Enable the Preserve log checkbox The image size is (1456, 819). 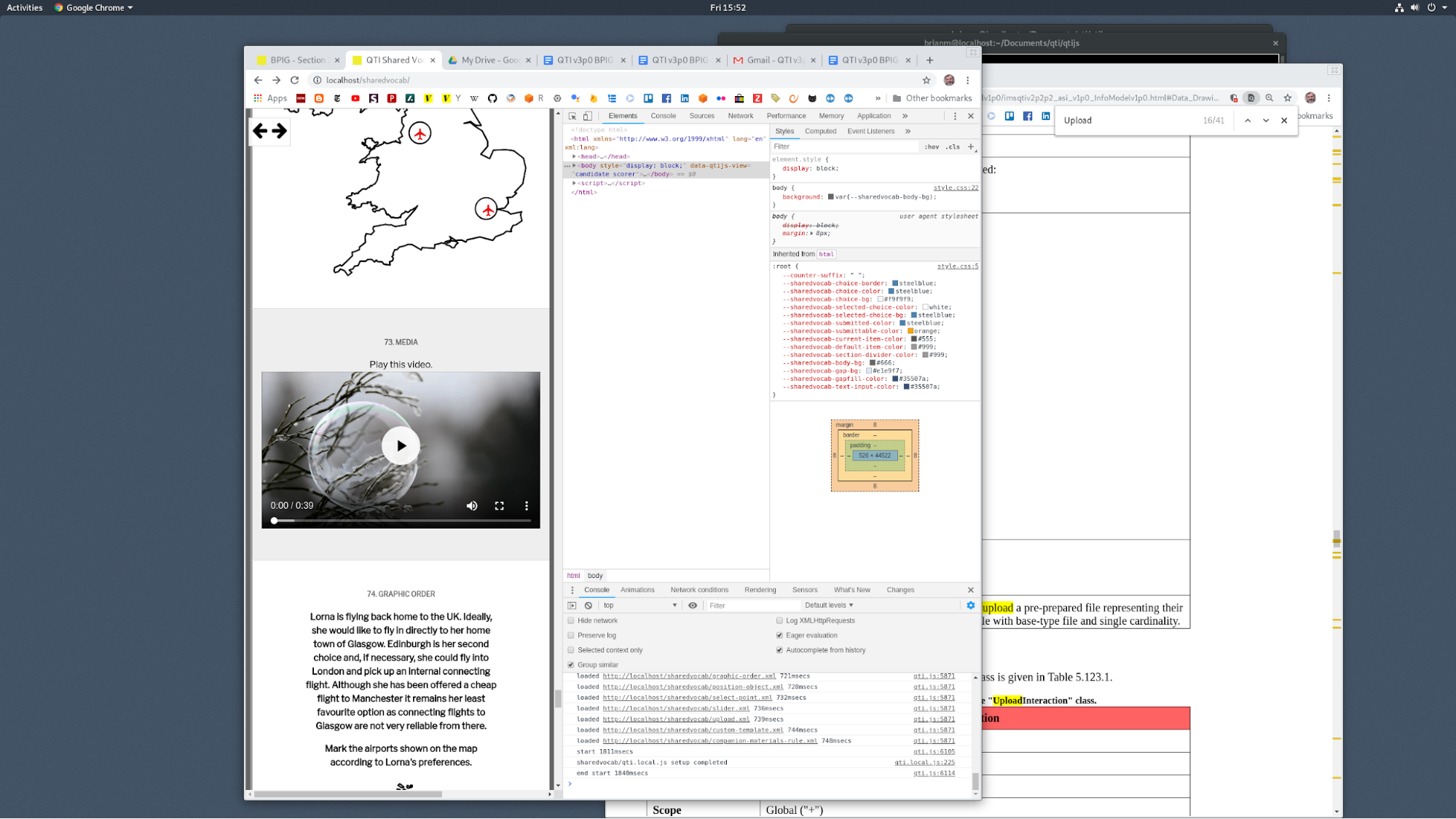coord(571,636)
